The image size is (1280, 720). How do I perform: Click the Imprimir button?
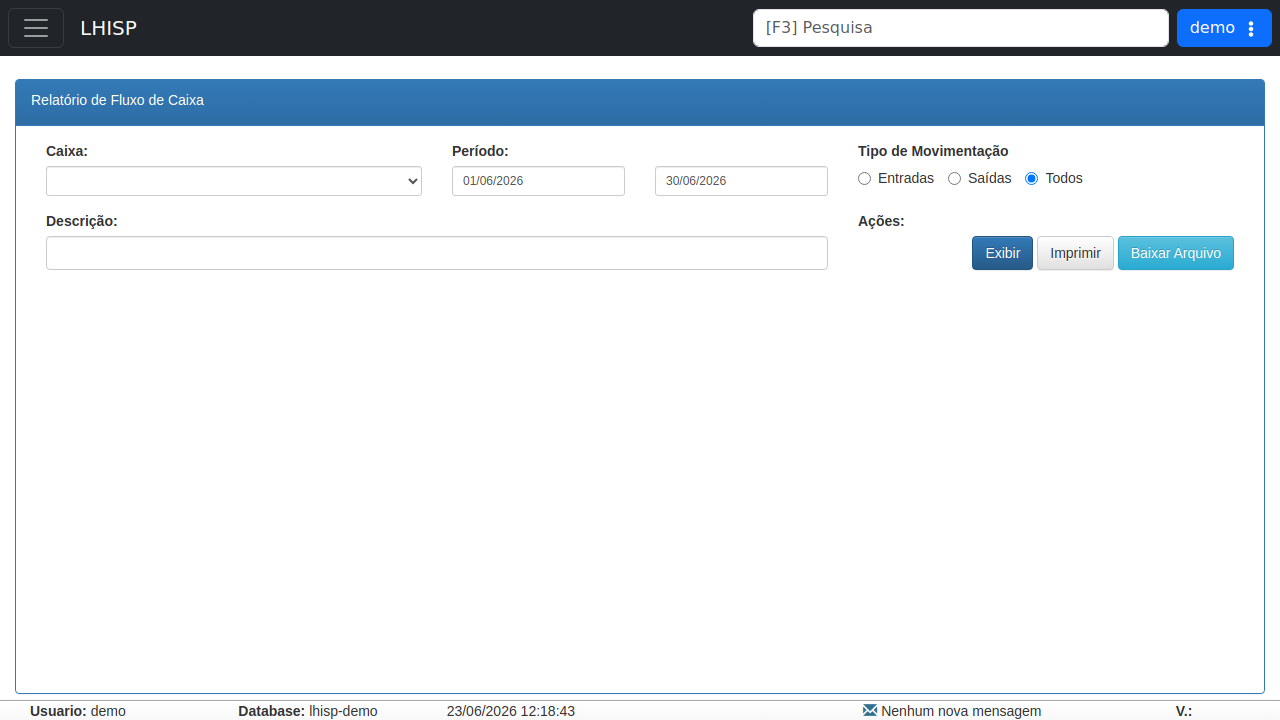1075,253
